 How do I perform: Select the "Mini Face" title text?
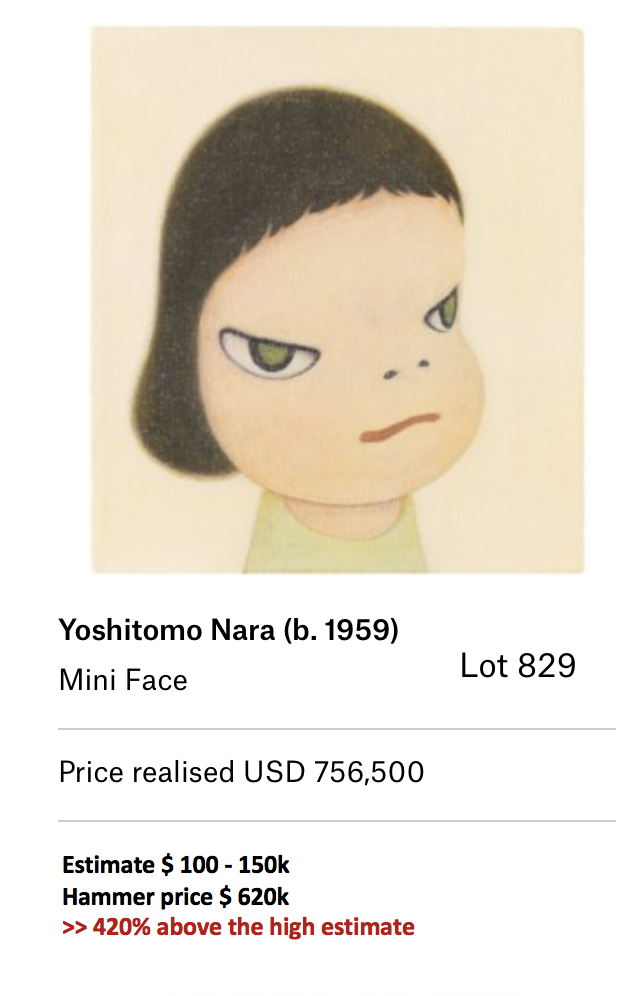coord(123,680)
